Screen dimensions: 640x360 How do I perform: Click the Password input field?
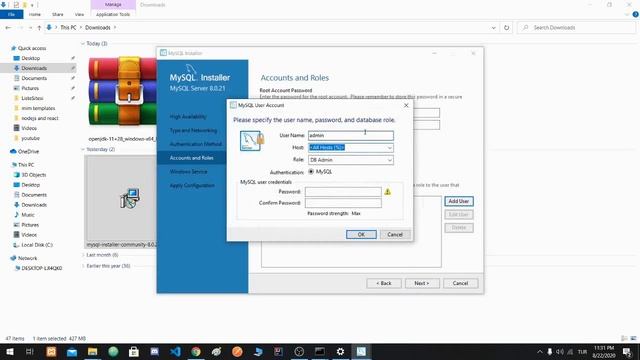coord(343,192)
